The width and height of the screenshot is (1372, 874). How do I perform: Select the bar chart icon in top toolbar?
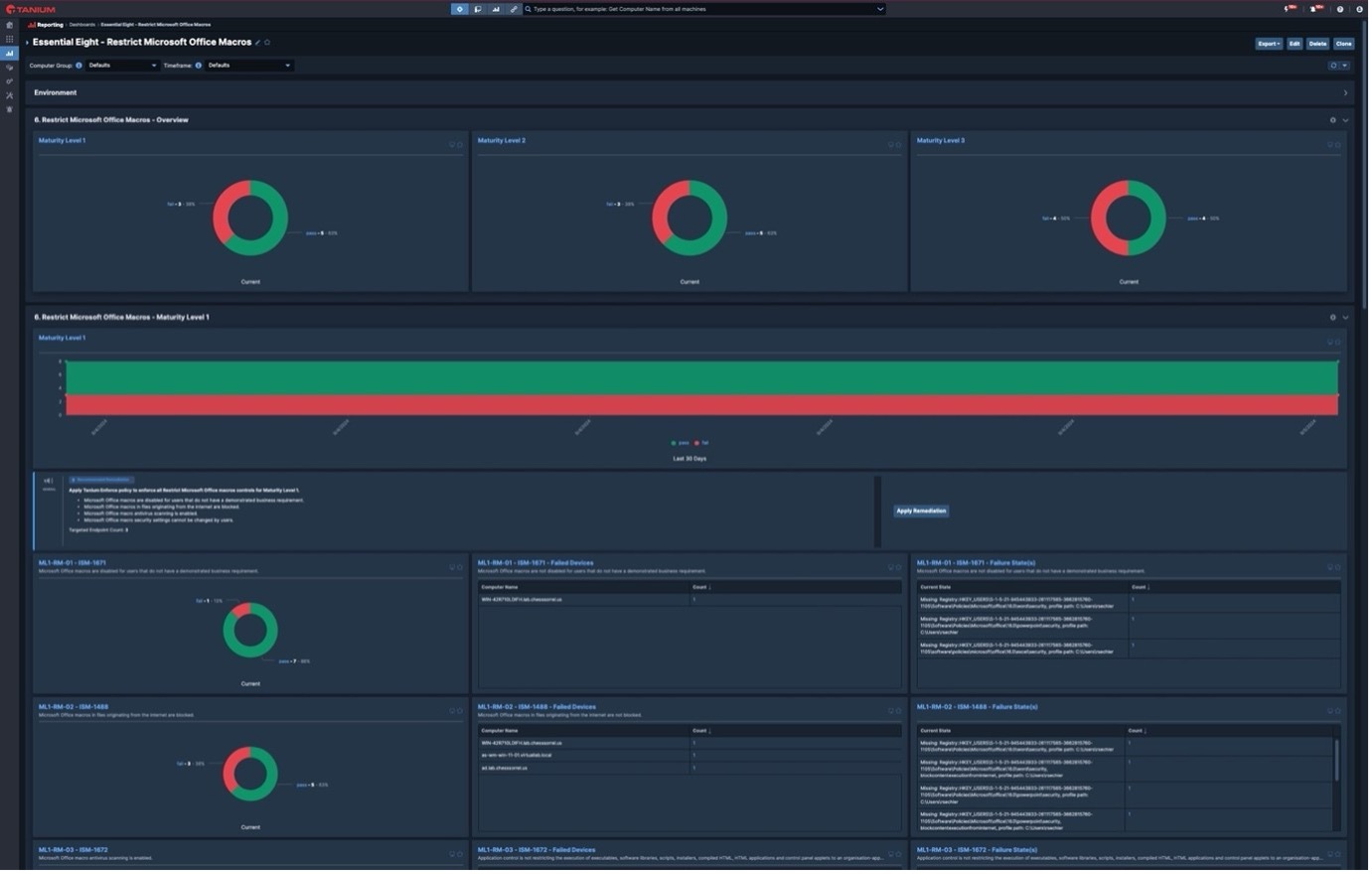(x=496, y=9)
